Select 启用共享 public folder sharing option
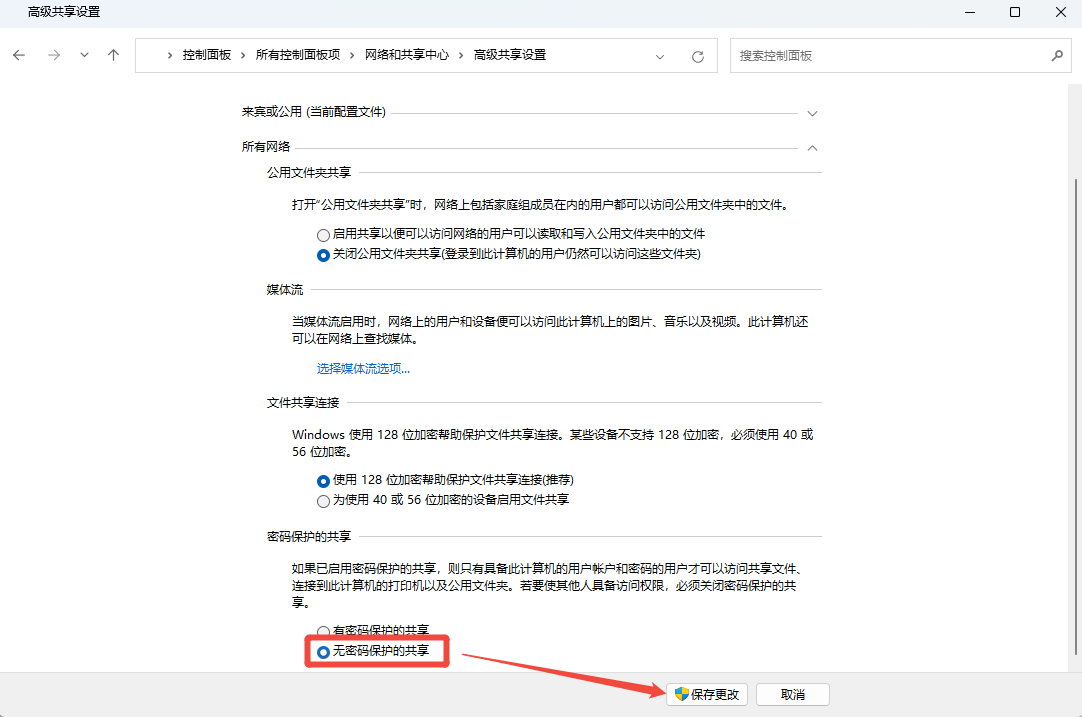This screenshot has height=717, width=1082. click(323, 234)
